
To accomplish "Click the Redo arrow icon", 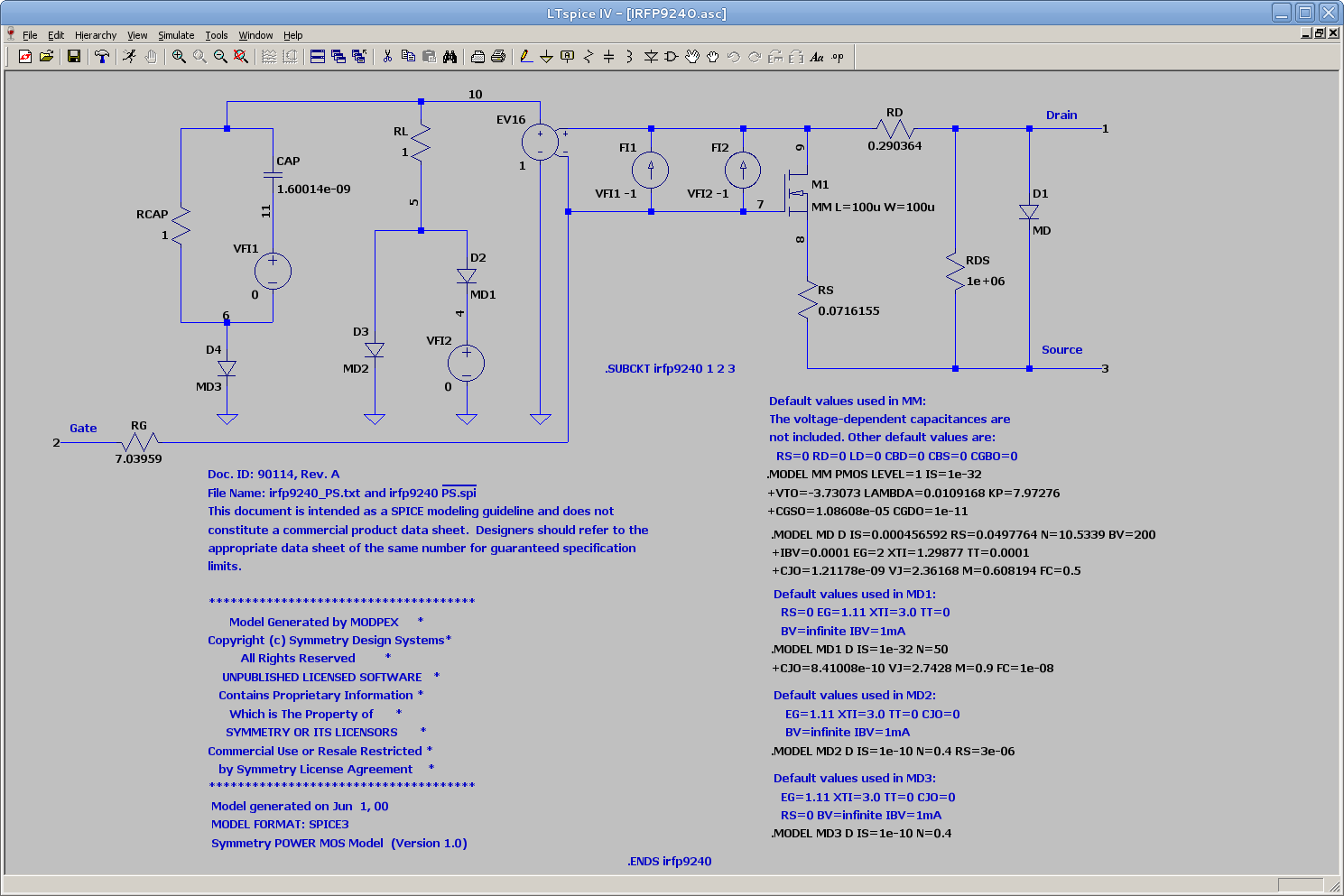I will (755, 57).
